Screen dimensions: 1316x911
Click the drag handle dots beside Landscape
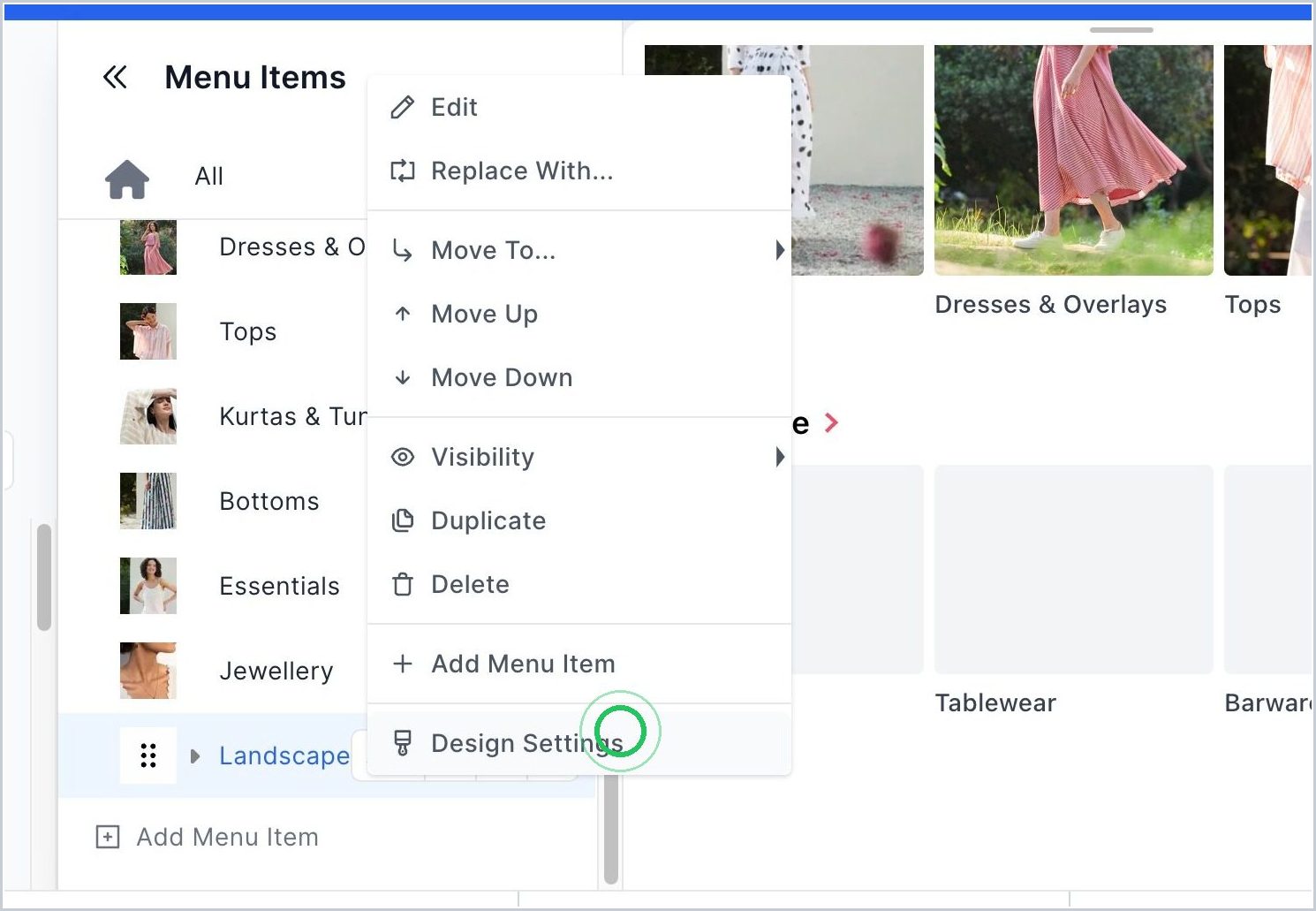pos(148,755)
